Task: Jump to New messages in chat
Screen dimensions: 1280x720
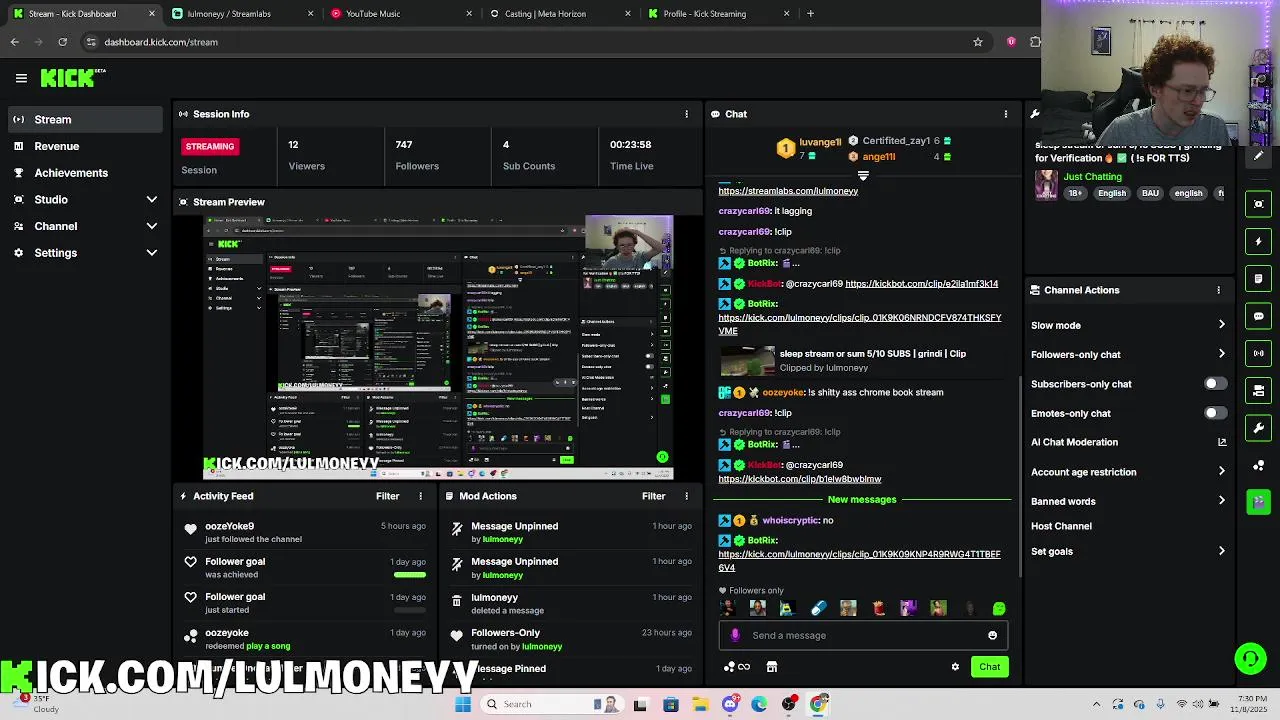Action: [x=862, y=499]
